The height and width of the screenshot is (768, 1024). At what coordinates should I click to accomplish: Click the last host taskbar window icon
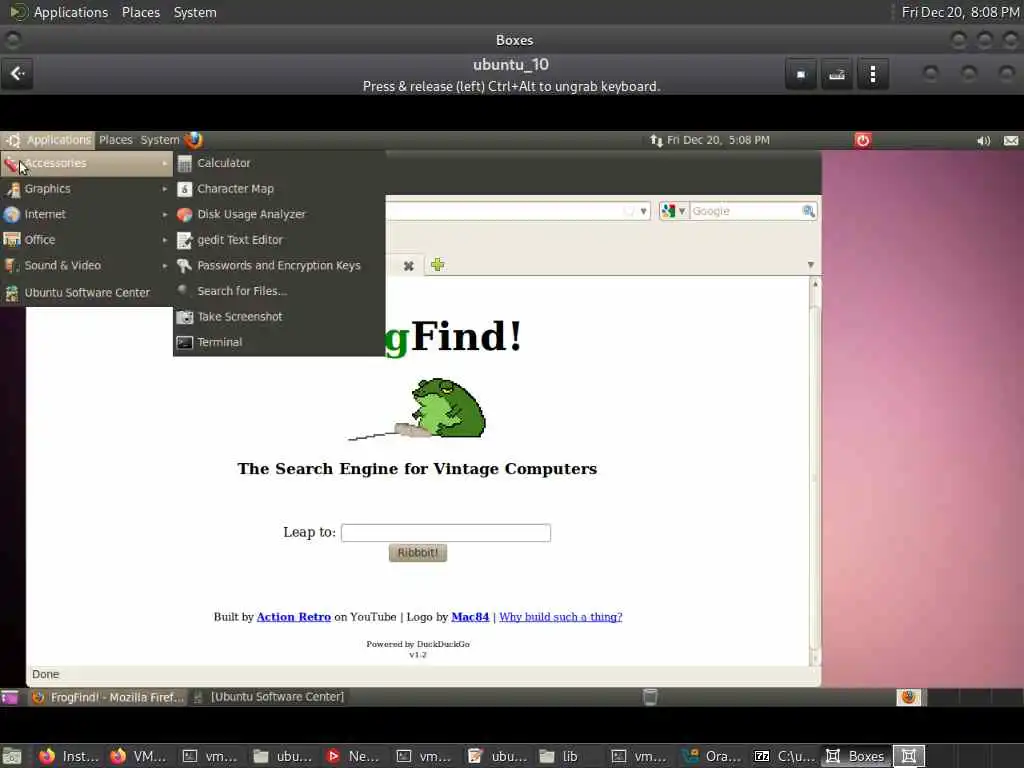(908, 756)
